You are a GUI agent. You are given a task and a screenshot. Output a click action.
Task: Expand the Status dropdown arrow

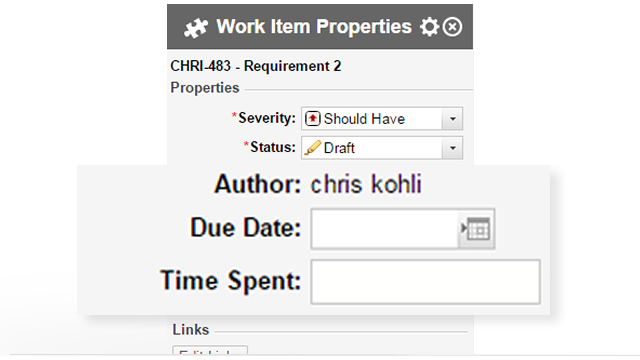click(452, 148)
